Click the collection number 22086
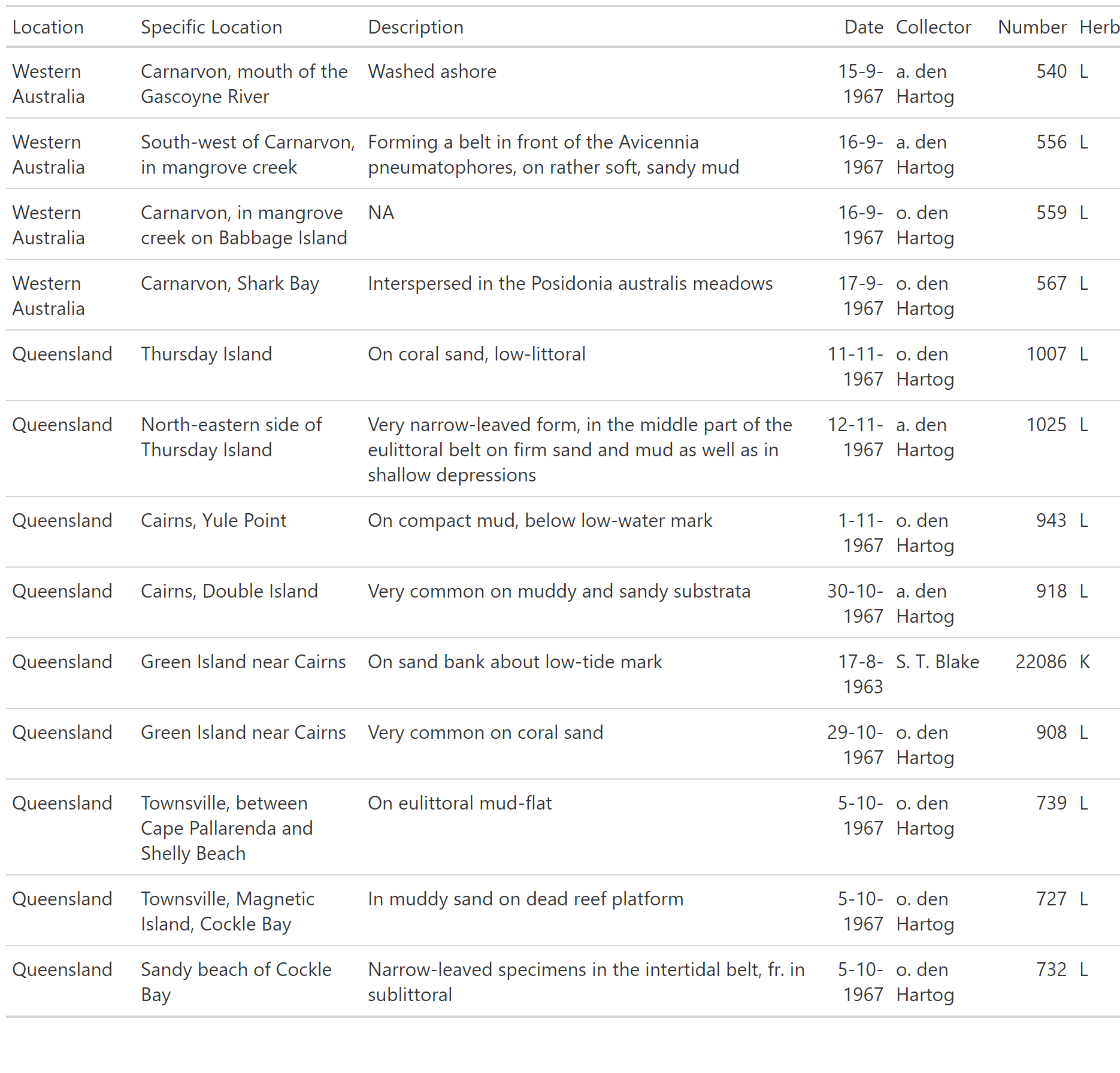The image size is (1120, 1073). [1041, 662]
